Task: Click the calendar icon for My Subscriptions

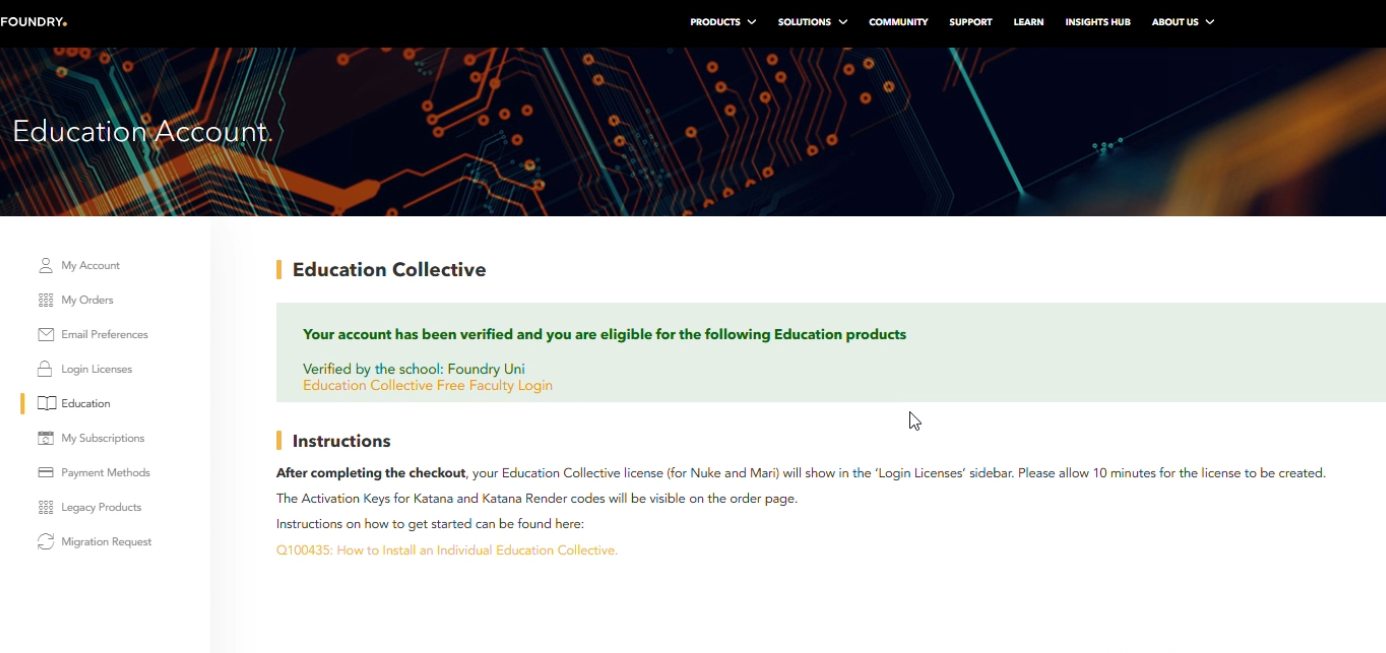Action: 45,438
